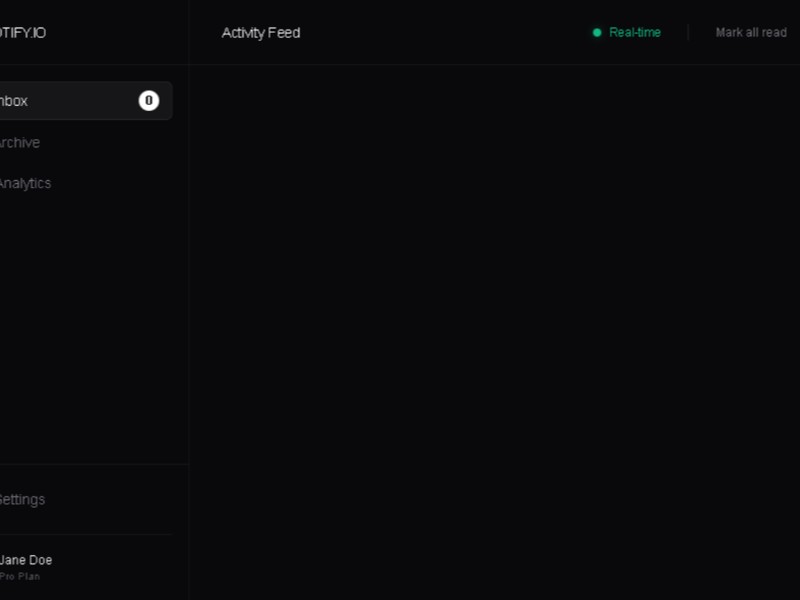Select the Activity Feed title
Image resolution: width=800 pixels, height=600 pixels.
point(261,32)
